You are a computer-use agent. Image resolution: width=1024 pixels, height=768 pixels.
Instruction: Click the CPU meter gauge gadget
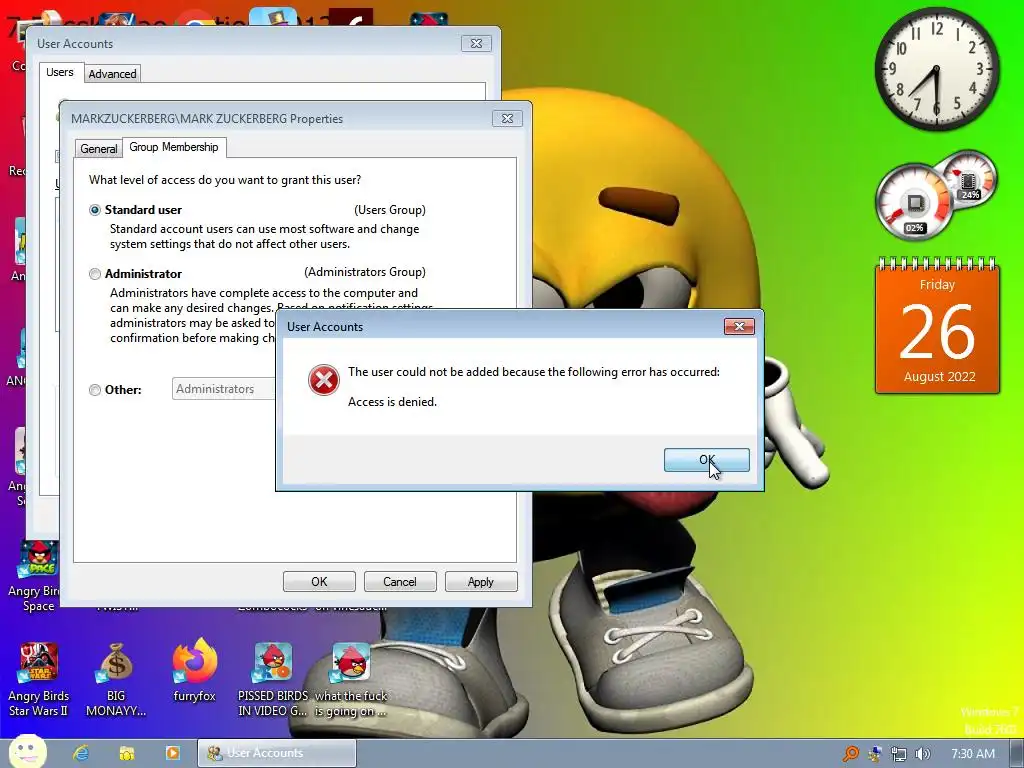(914, 202)
